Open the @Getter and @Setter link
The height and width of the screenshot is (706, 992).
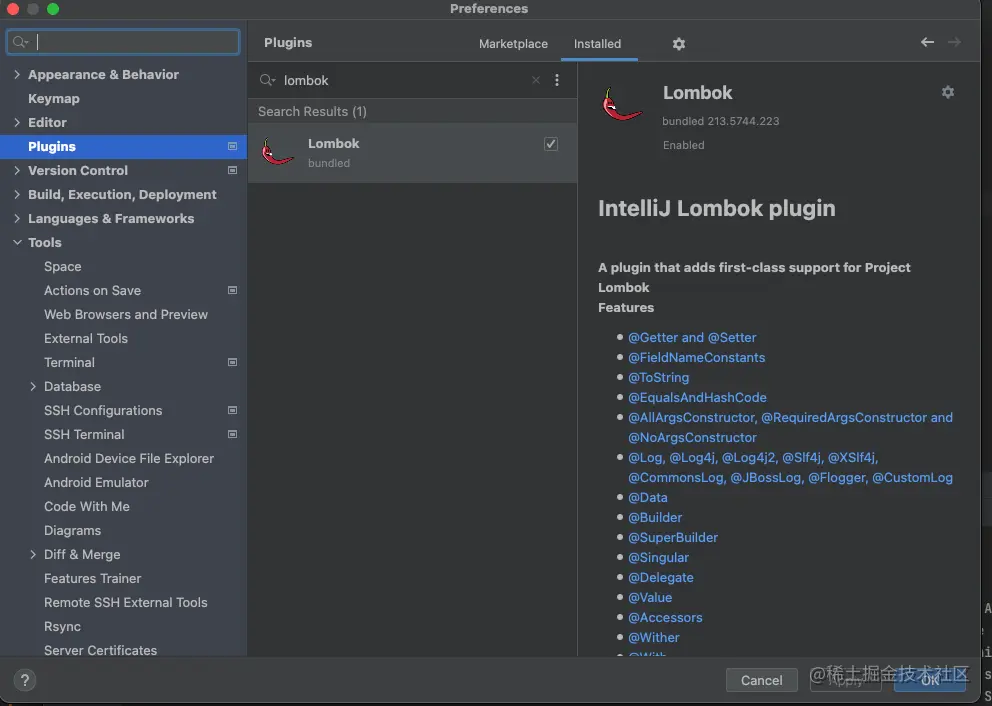(692, 337)
